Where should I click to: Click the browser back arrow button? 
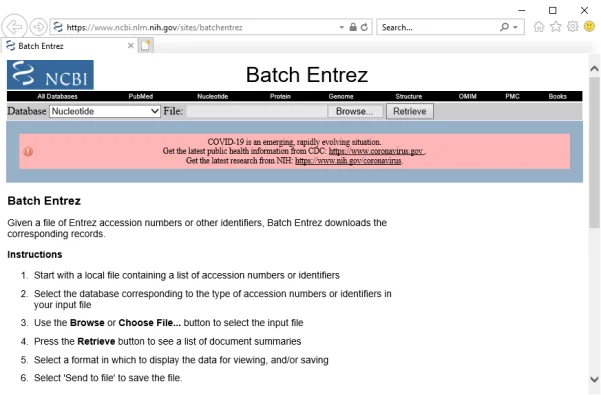pos(14,27)
